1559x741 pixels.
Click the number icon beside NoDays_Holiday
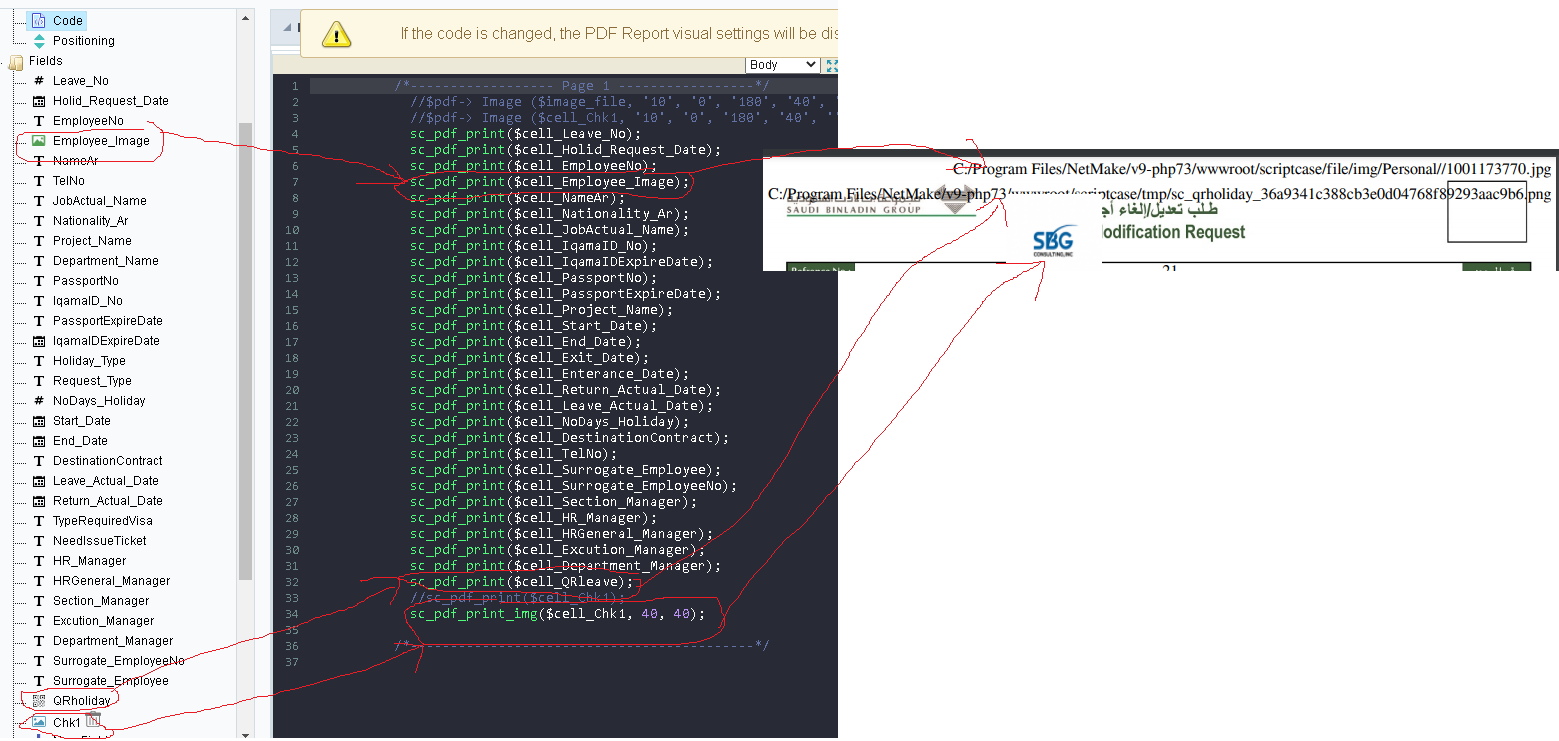[x=39, y=401]
